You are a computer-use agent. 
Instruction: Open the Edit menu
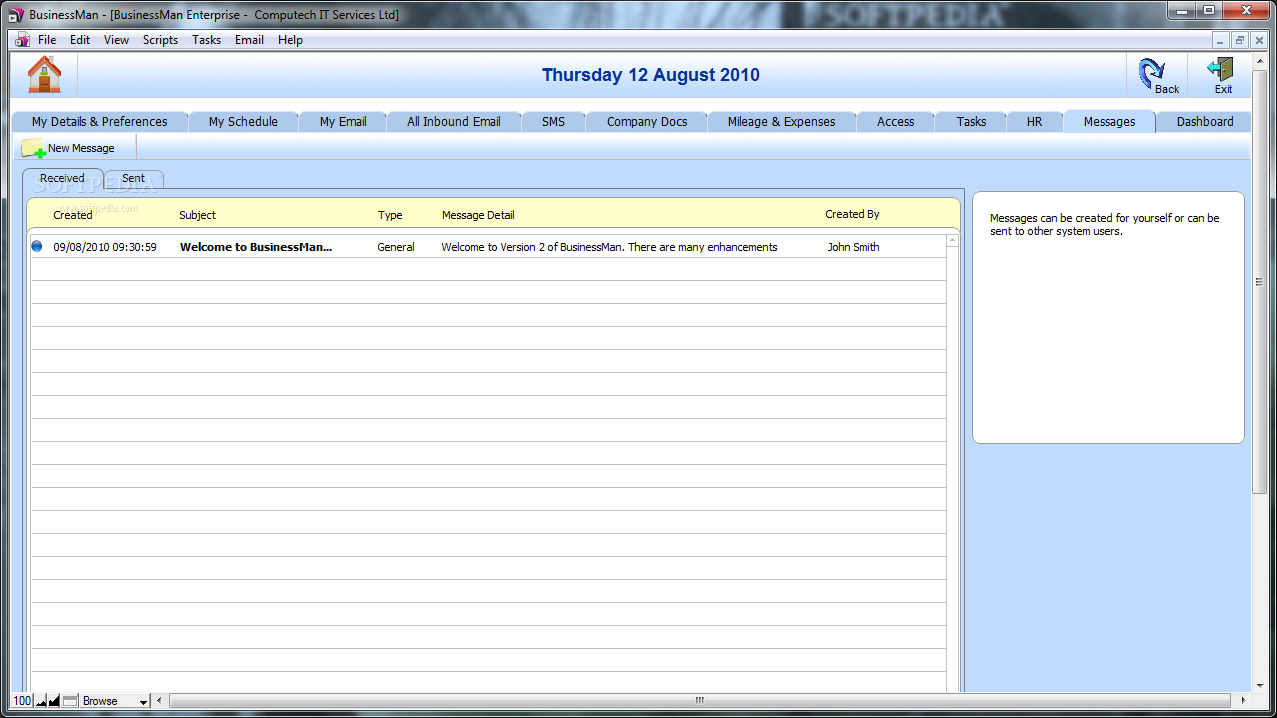coord(80,40)
